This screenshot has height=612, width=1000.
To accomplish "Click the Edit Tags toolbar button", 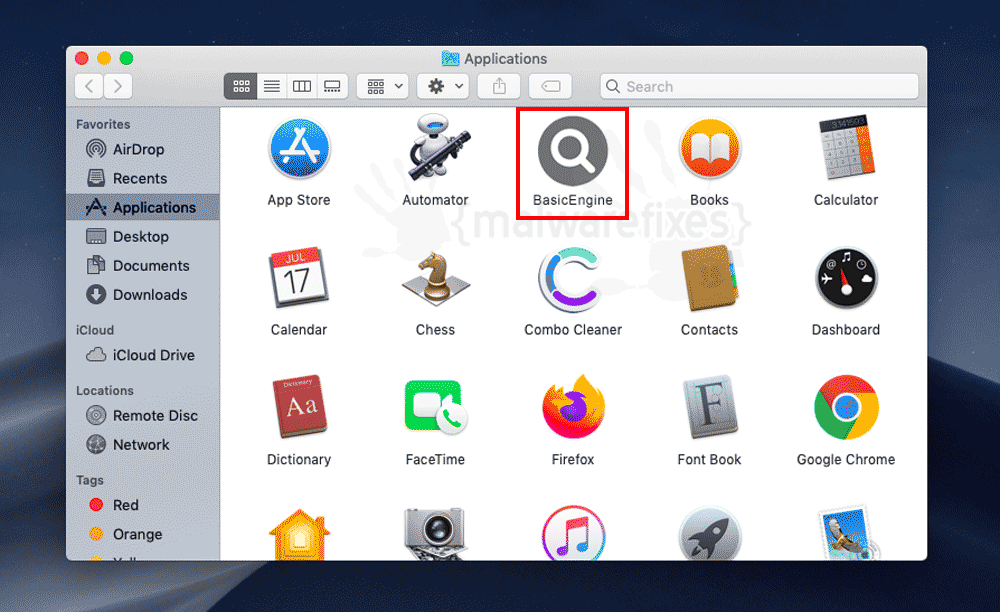I will click(550, 86).
